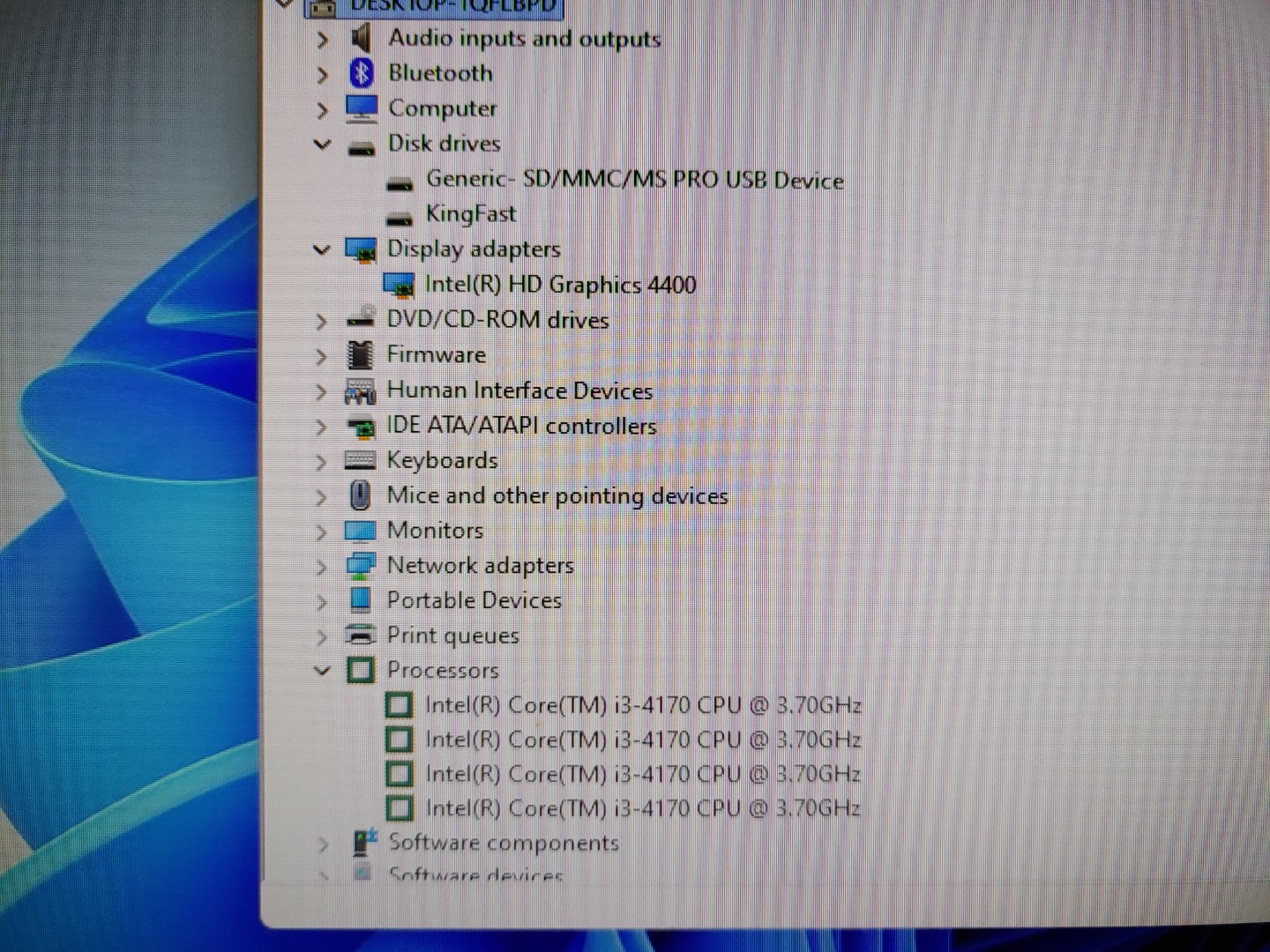This screenshot has height=952, width=1270.
Task: Click the Intel(R) HD Graphics 4400 adapter icon
Action: point(399,285)
